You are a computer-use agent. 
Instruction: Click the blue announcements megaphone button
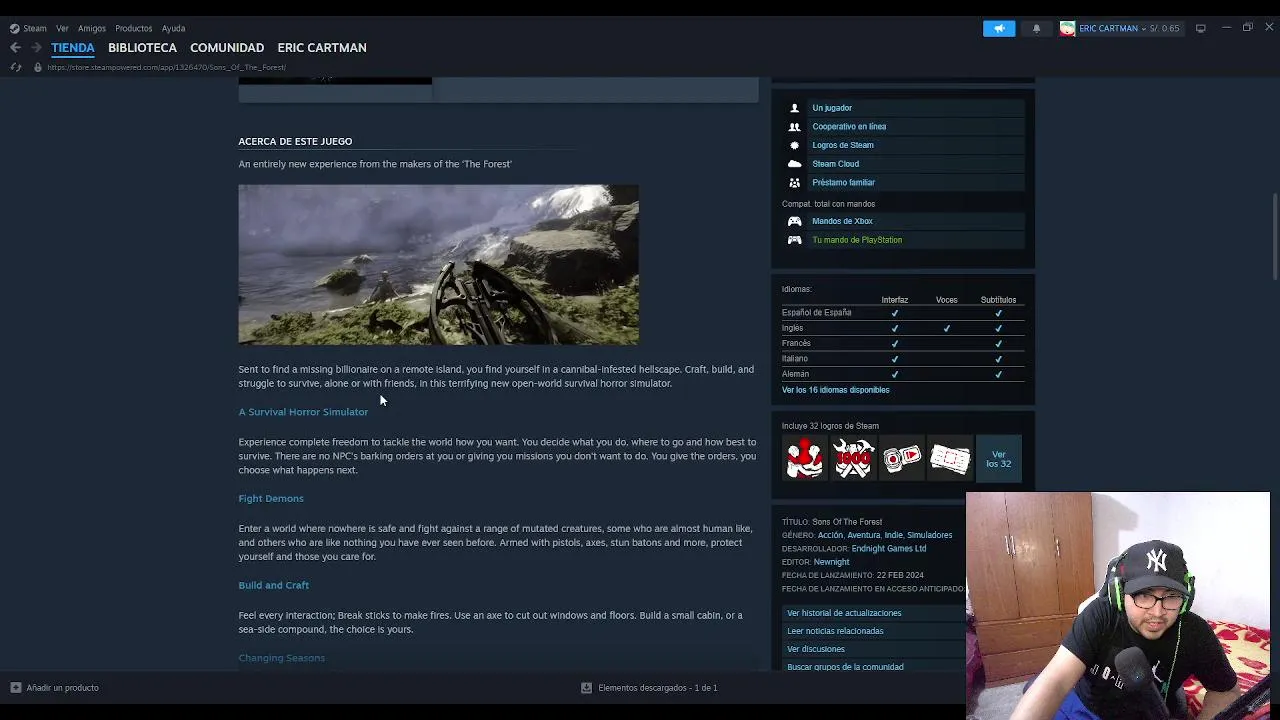pos(999,28)
